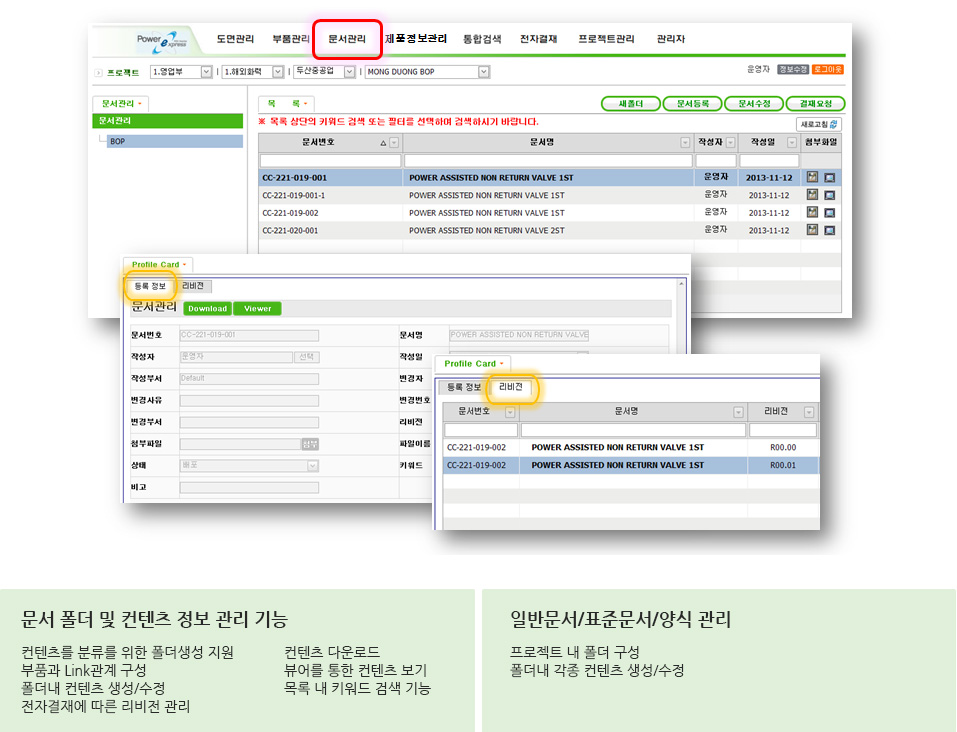Click the disk attachment icon for row CC-221-019-001-1

point(812,195)
